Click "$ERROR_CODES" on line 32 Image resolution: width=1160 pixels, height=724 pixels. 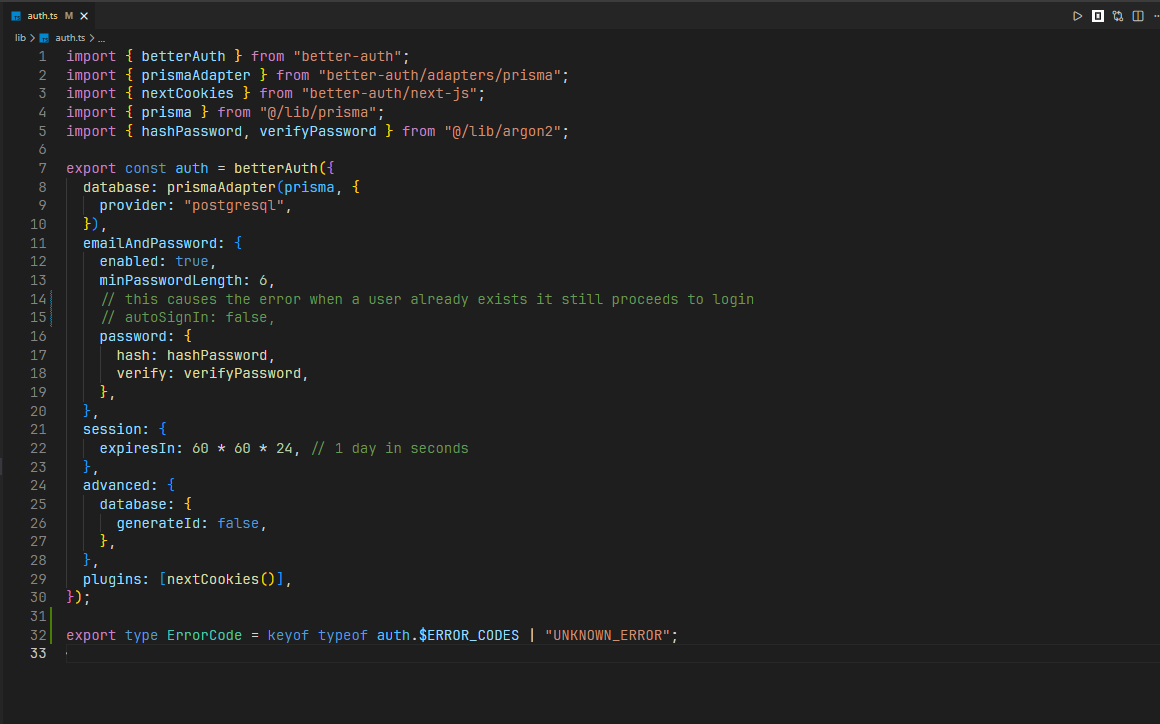click(x=469, y=635)
